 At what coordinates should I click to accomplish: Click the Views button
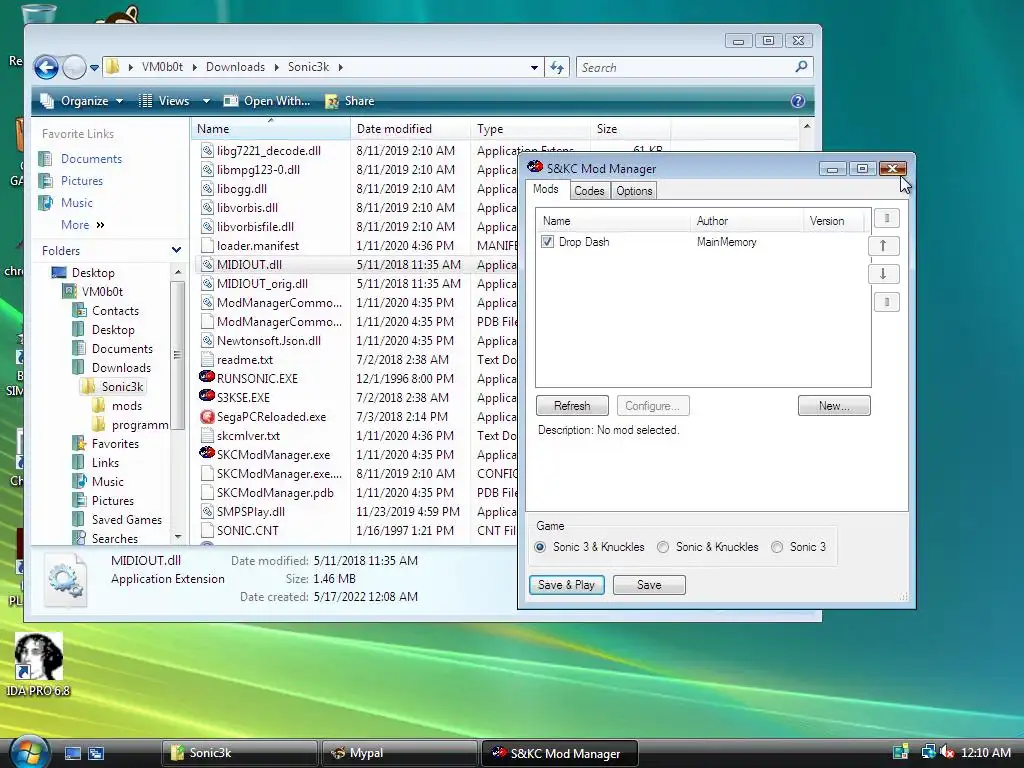(165, 101)
